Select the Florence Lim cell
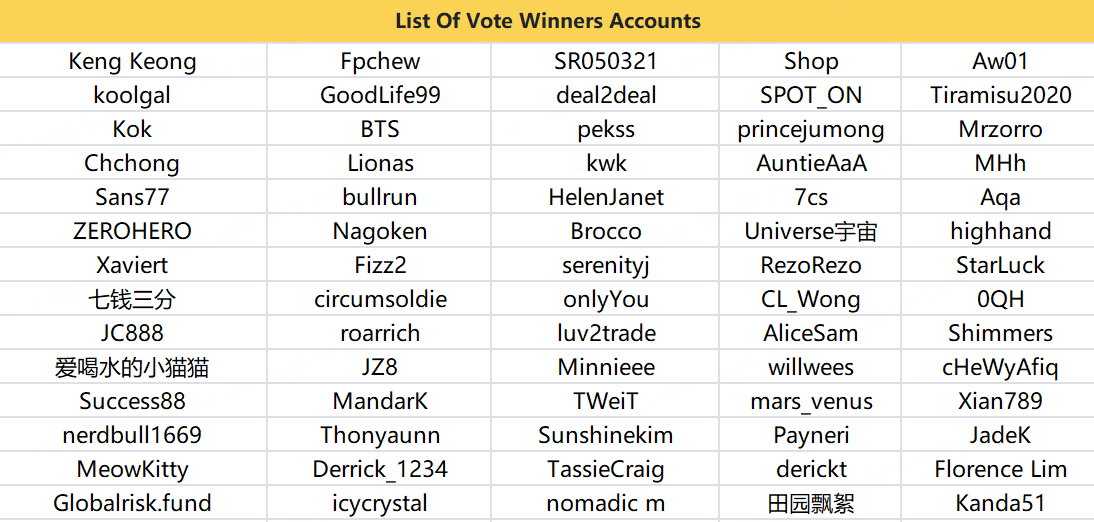Viewport: 1094px width, 522px height. [1000, 470]
